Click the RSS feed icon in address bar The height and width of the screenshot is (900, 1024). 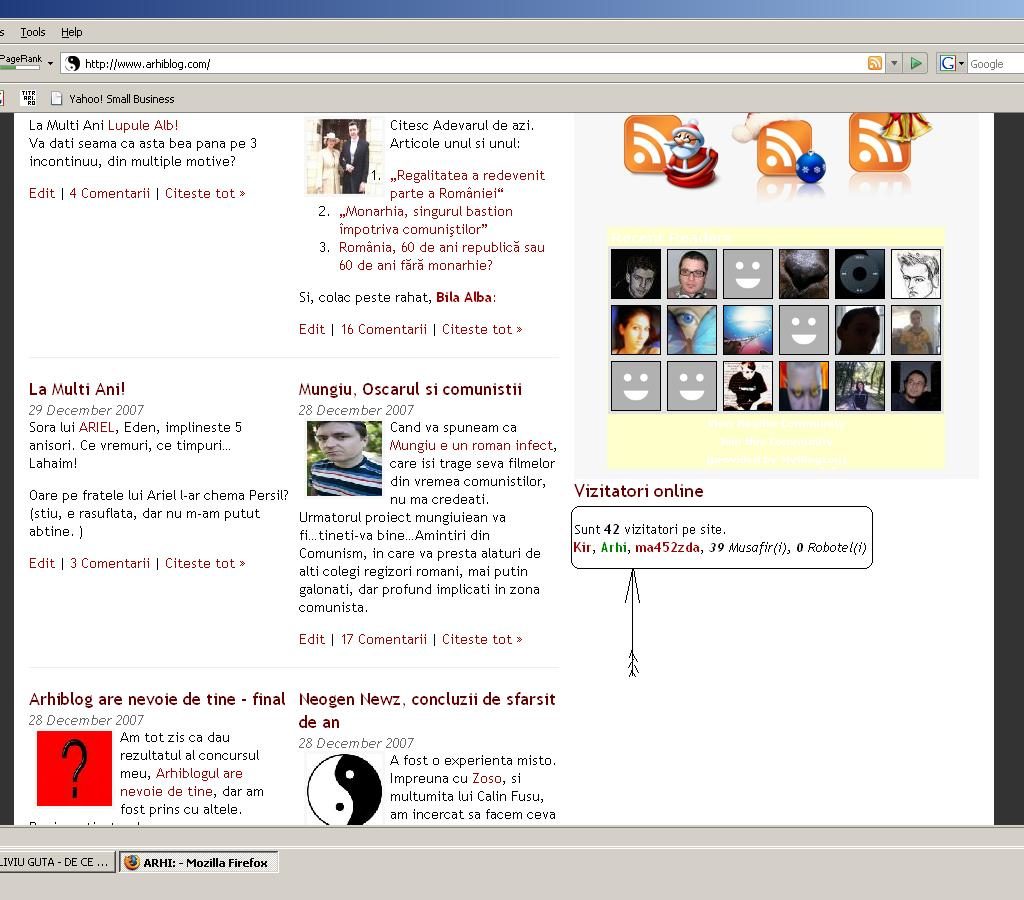[875, 63]
